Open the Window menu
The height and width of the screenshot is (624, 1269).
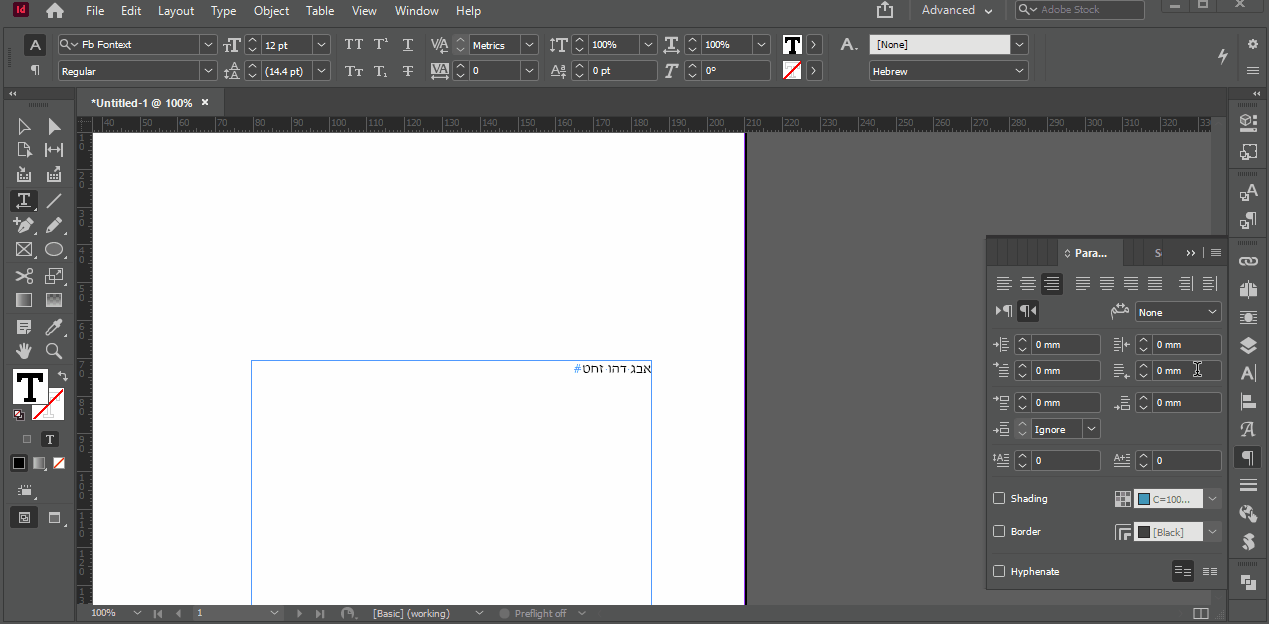416,11
